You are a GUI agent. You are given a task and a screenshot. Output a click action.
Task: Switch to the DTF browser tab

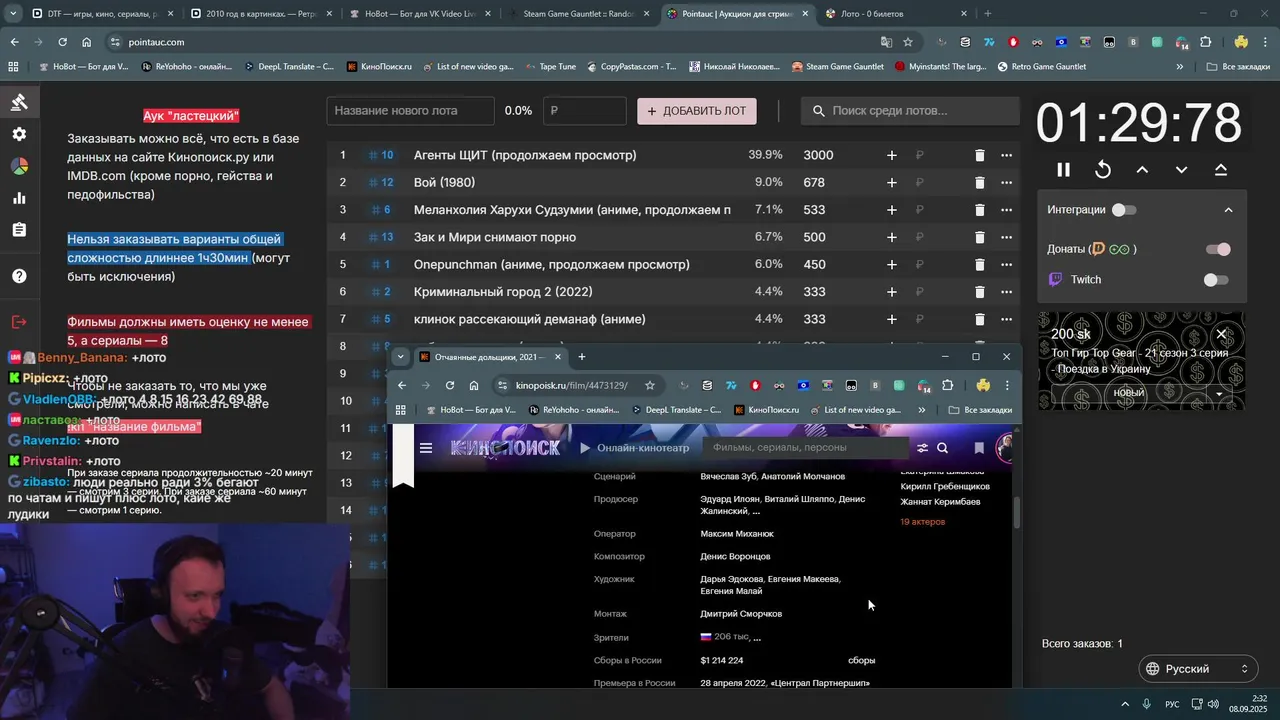pos(100,14)
